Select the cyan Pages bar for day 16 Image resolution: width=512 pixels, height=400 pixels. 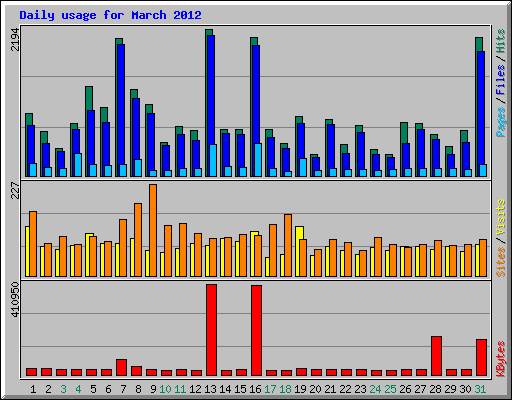coord(258,160)
